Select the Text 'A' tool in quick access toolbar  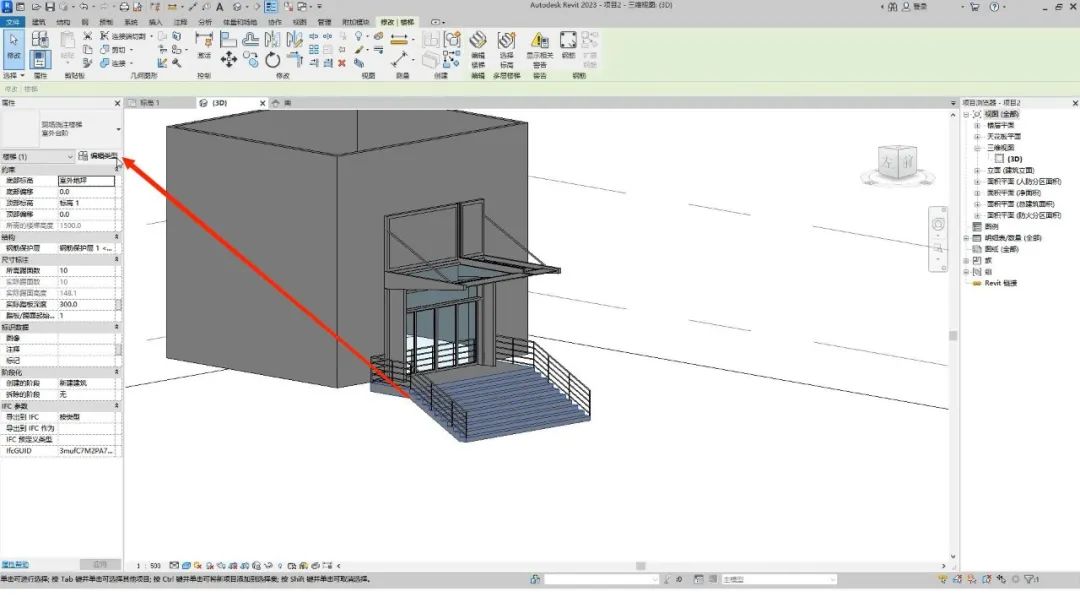point(220,7)
